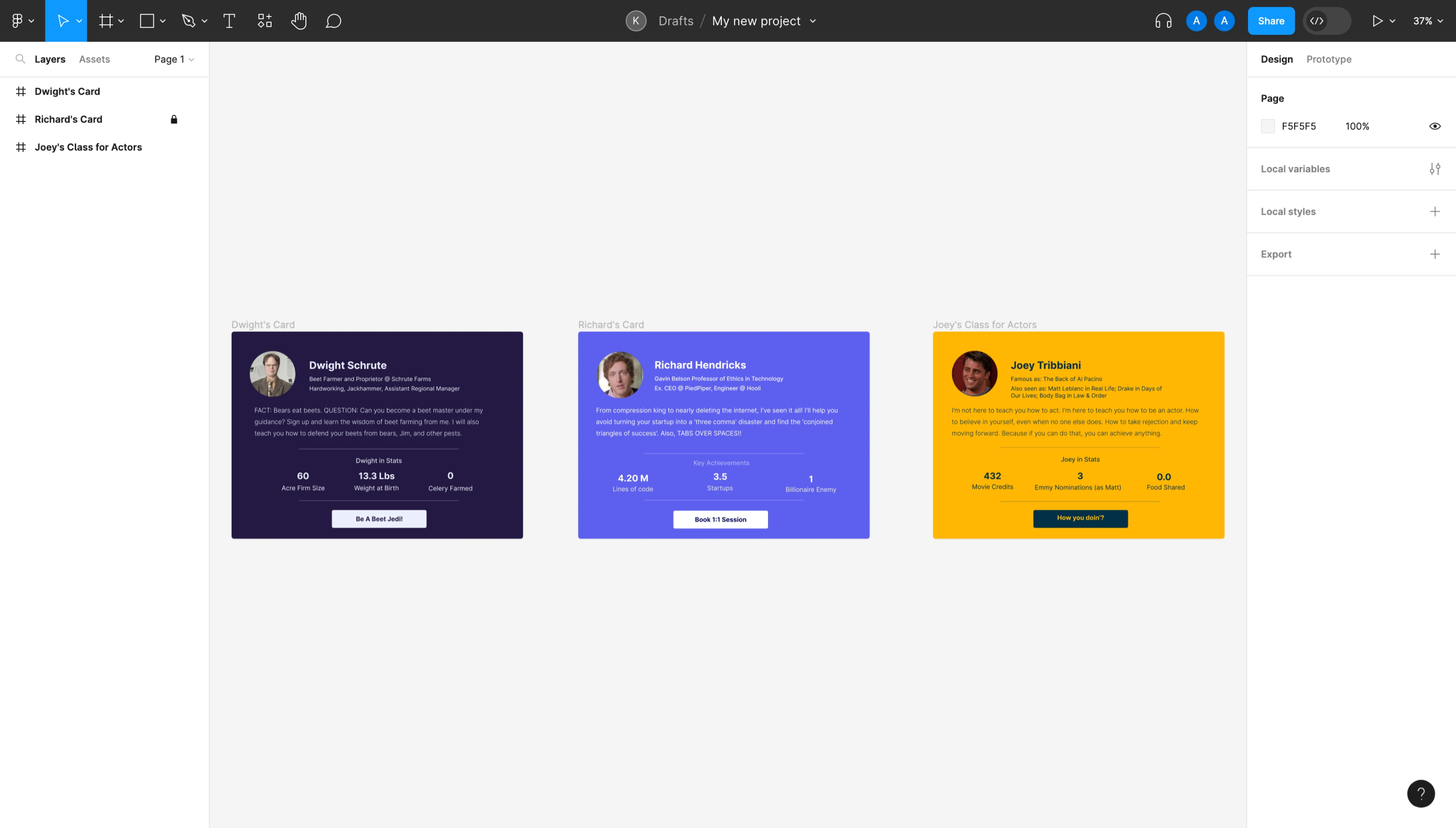The width and height of the screenshot is (1456, 828).
Task: Click the Share button
Action: click(x=1271, y=21)
